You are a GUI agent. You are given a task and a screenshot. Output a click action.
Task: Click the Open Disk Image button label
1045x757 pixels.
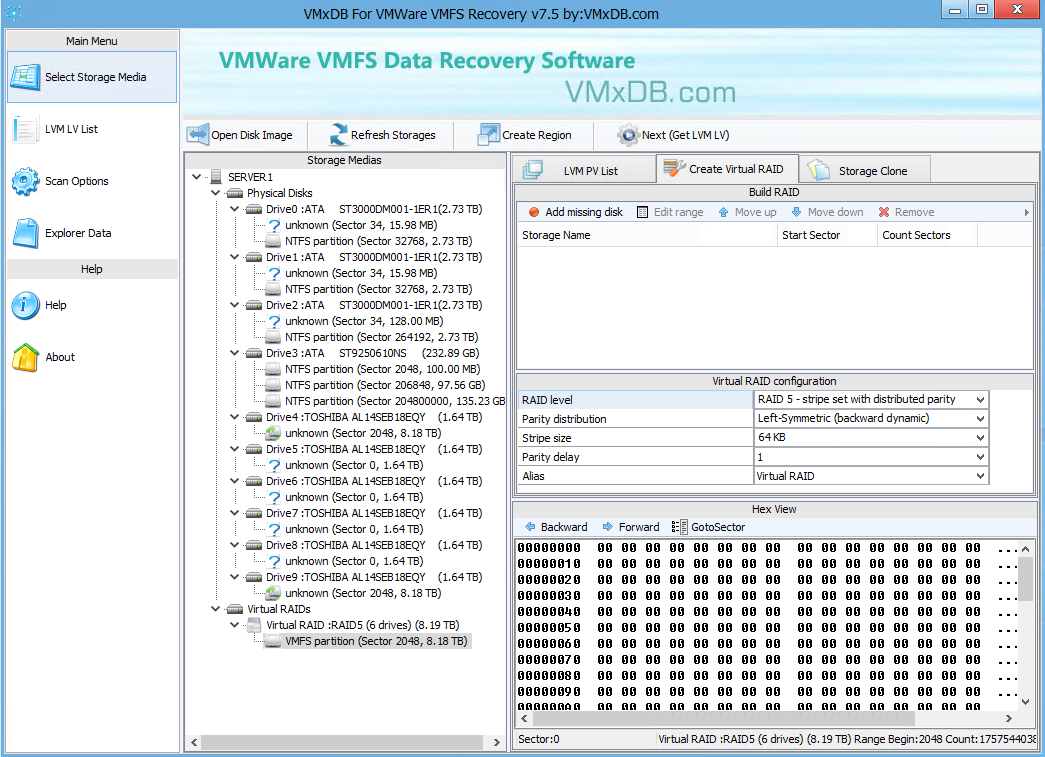point(252,135)
